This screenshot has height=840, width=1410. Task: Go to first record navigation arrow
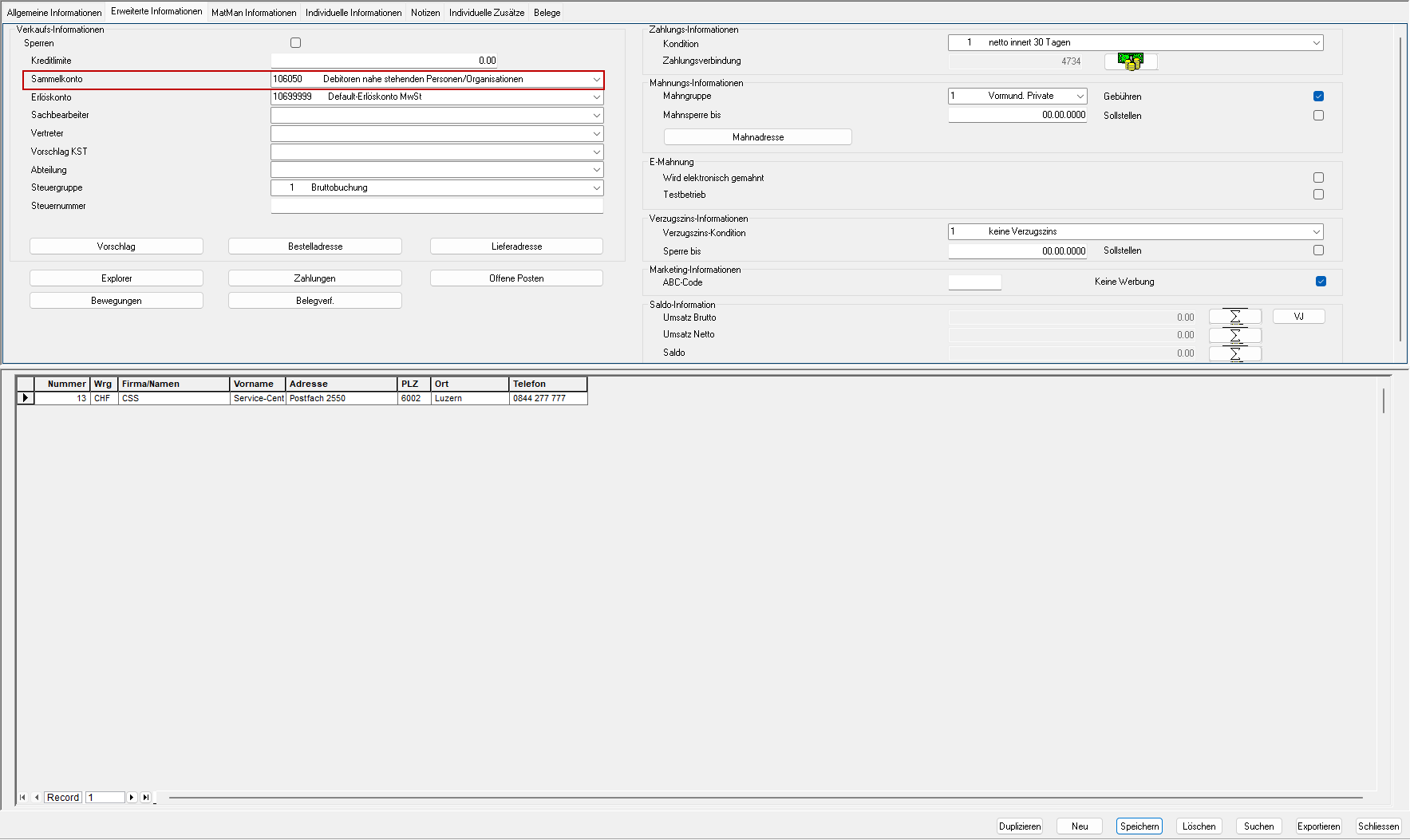[x=22, y=798]
